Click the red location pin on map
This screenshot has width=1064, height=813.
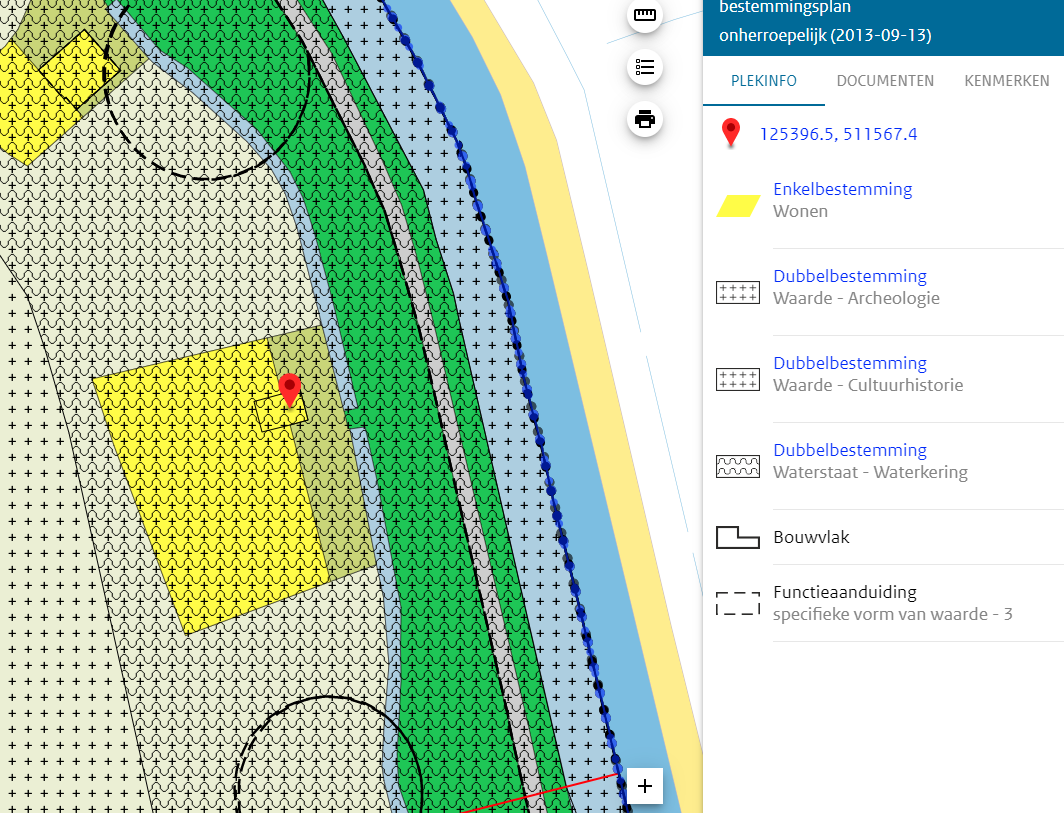click(x=290, y=388)
